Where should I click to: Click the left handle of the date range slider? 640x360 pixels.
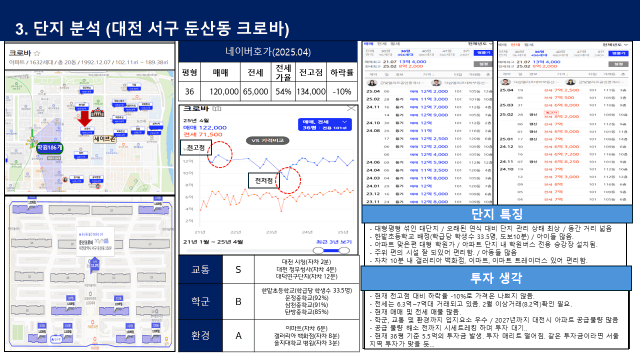tap(318, 250)
